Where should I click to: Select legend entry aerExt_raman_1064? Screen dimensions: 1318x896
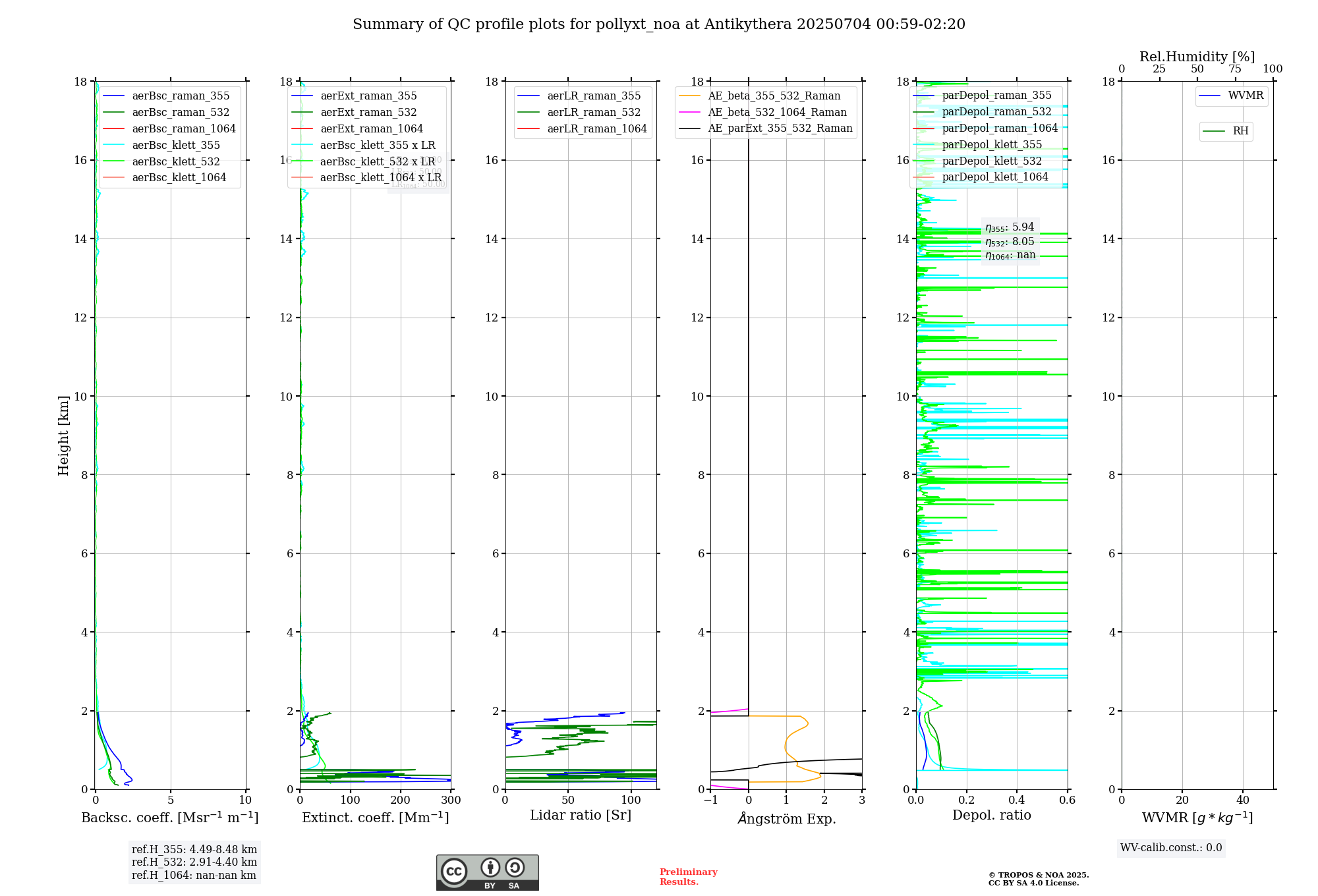pos(357,129)
